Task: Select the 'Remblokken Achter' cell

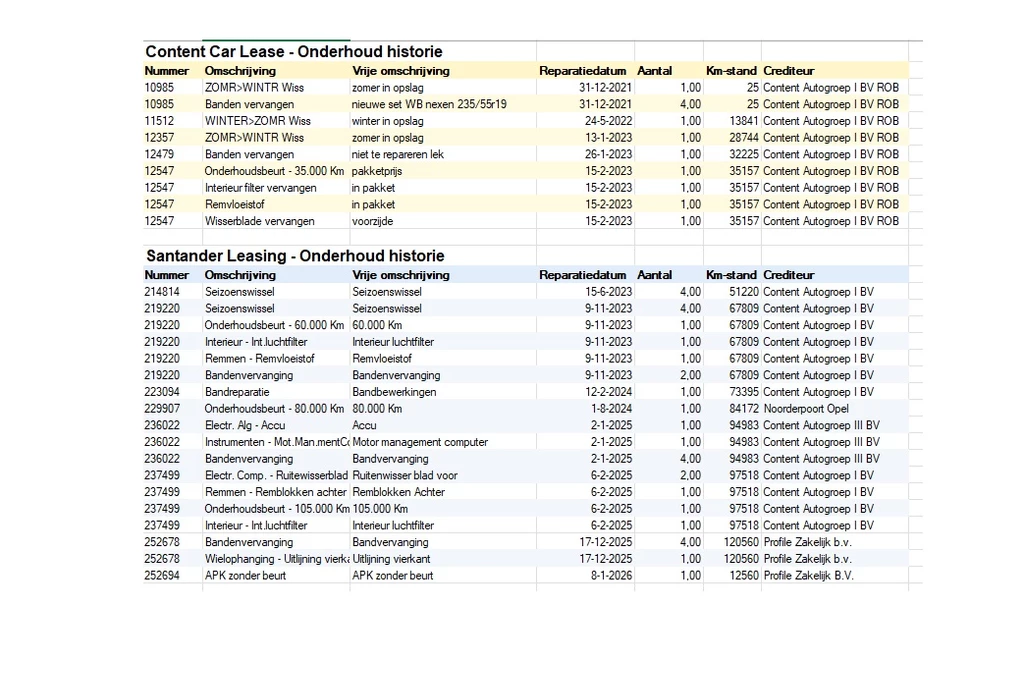Action: [x=398, y=492]
